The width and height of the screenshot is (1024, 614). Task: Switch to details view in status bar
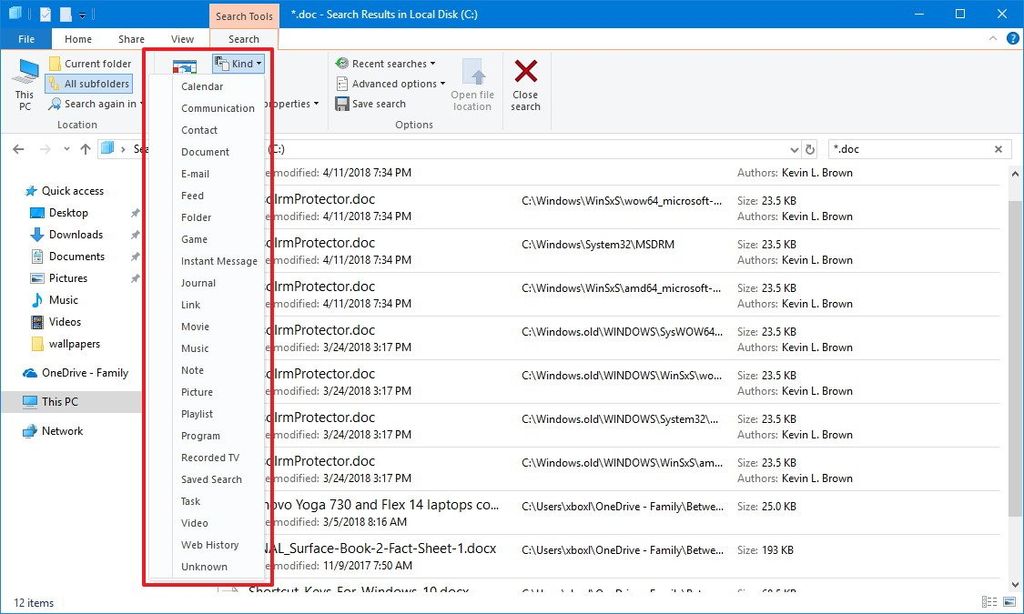coord(990,603)
